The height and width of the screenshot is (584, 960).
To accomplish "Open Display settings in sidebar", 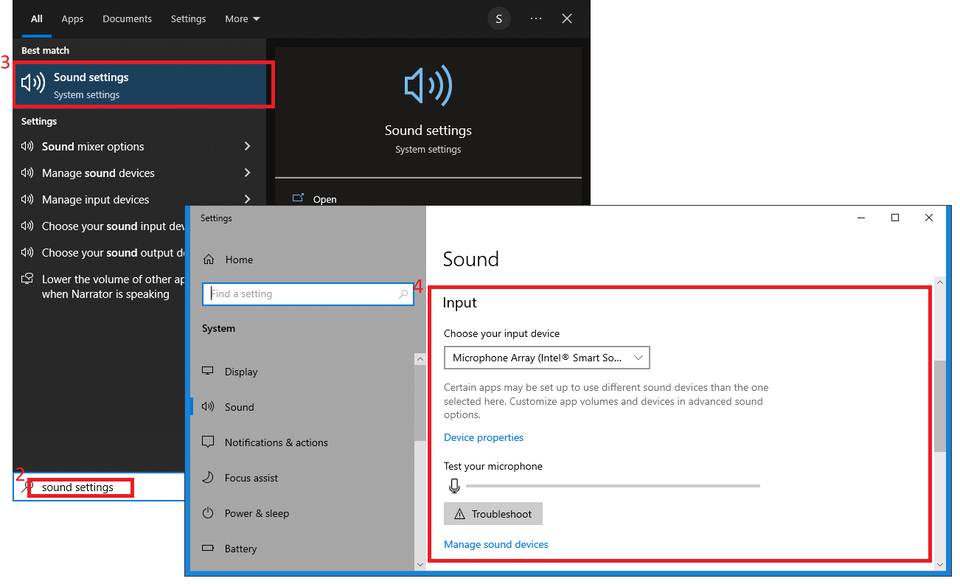I will (240, 372).
